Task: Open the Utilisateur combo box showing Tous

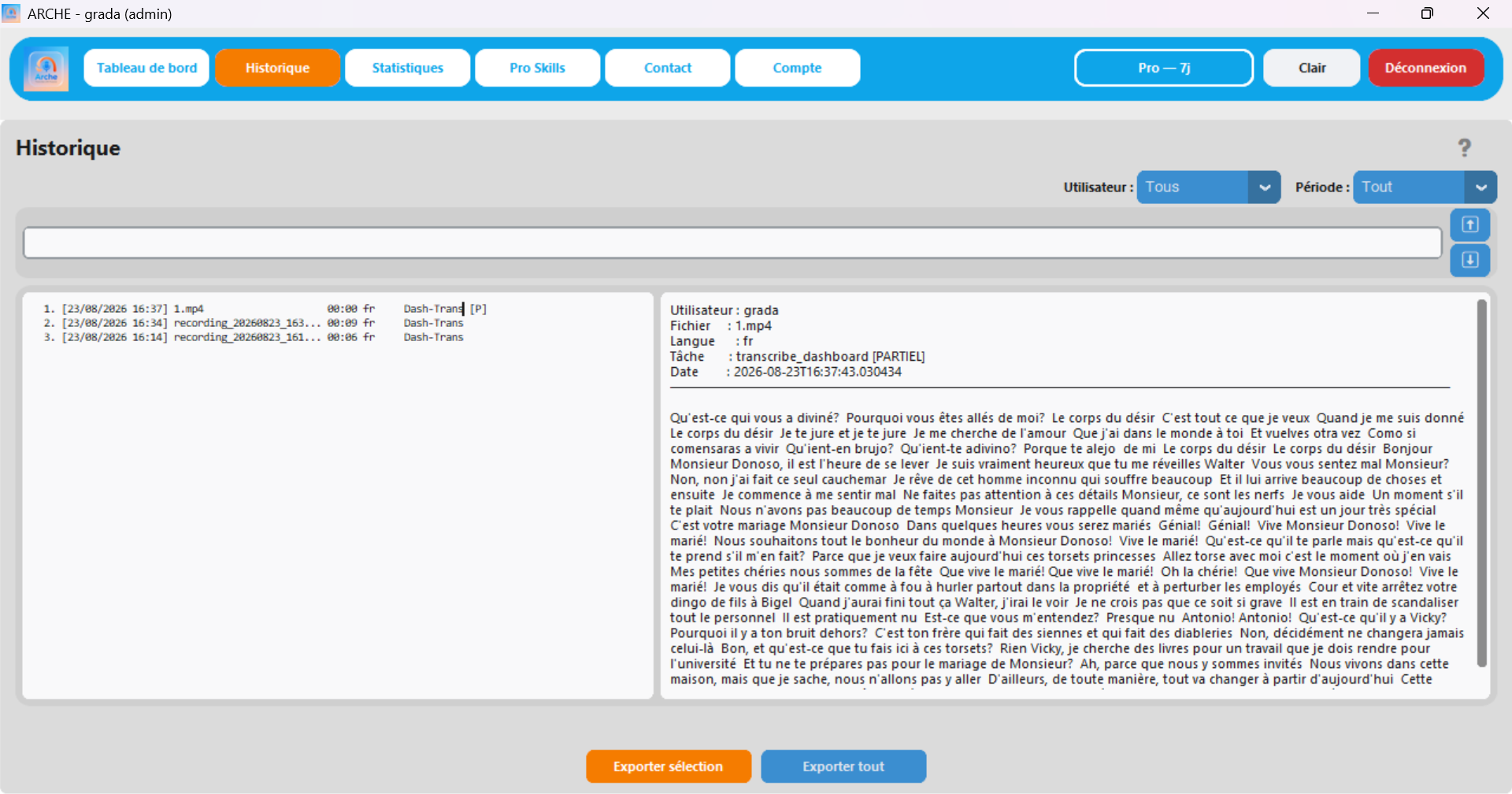Action: click(1208, 187)
